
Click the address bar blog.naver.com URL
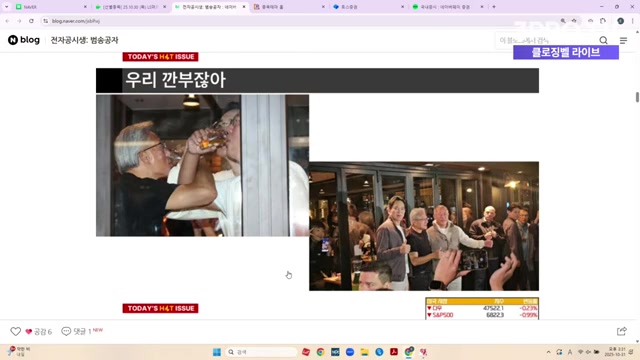click(x=76, y=21)
